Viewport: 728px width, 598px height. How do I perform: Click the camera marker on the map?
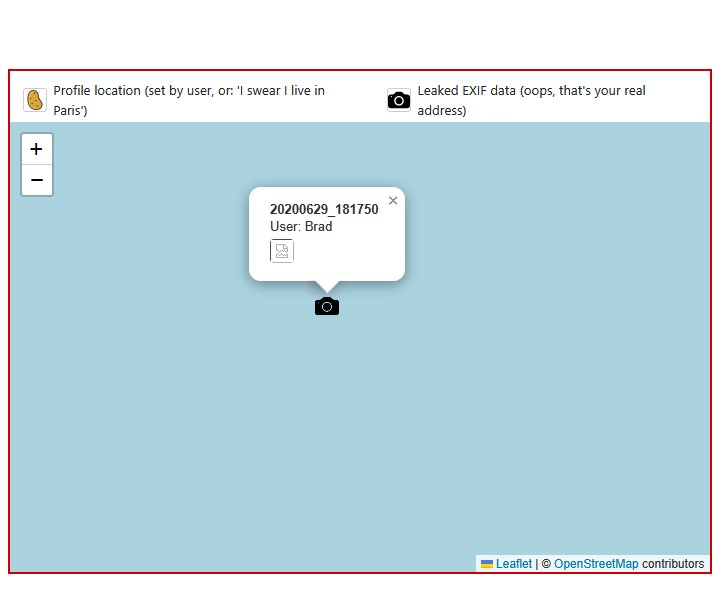pyautogui.click(x=327, y=307)
